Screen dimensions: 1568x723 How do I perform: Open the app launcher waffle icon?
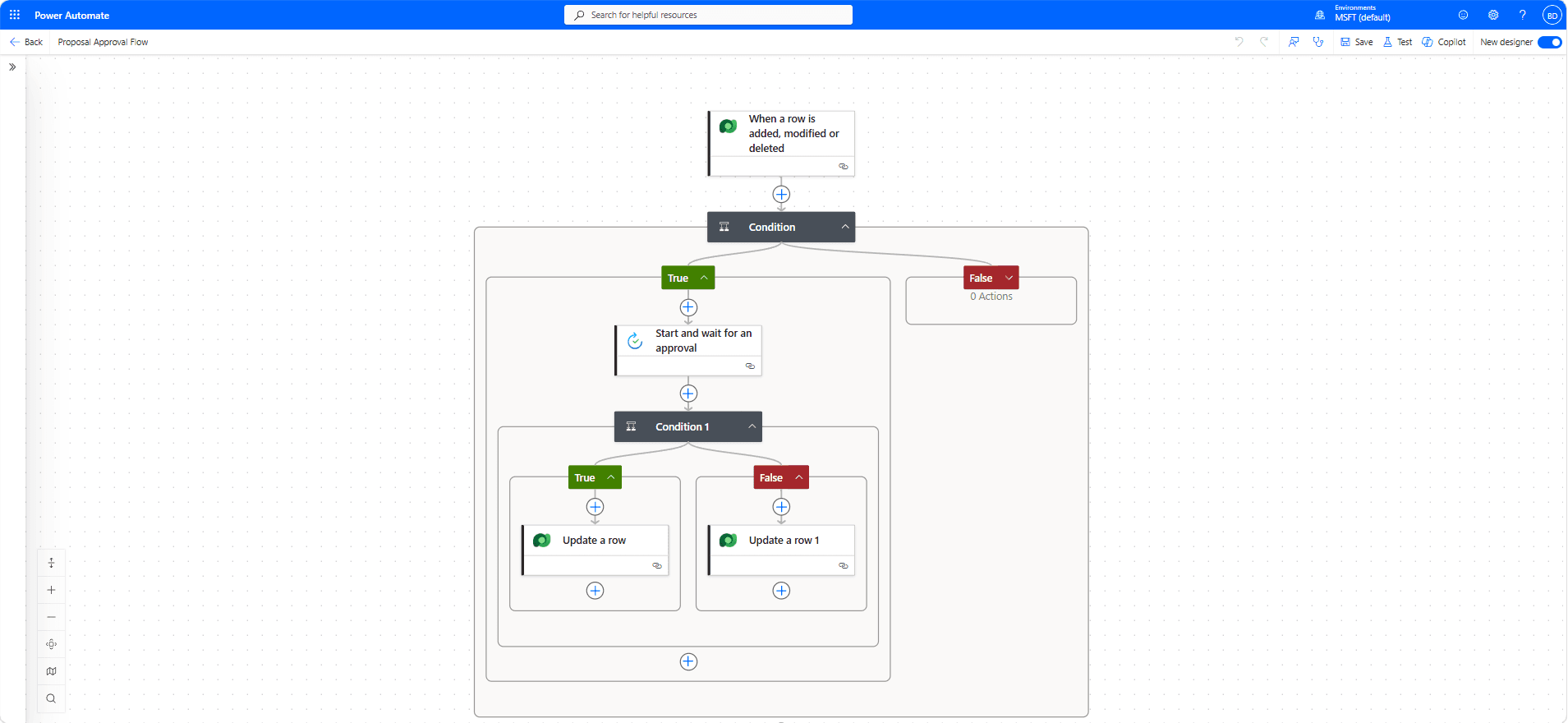coord(15,15)
